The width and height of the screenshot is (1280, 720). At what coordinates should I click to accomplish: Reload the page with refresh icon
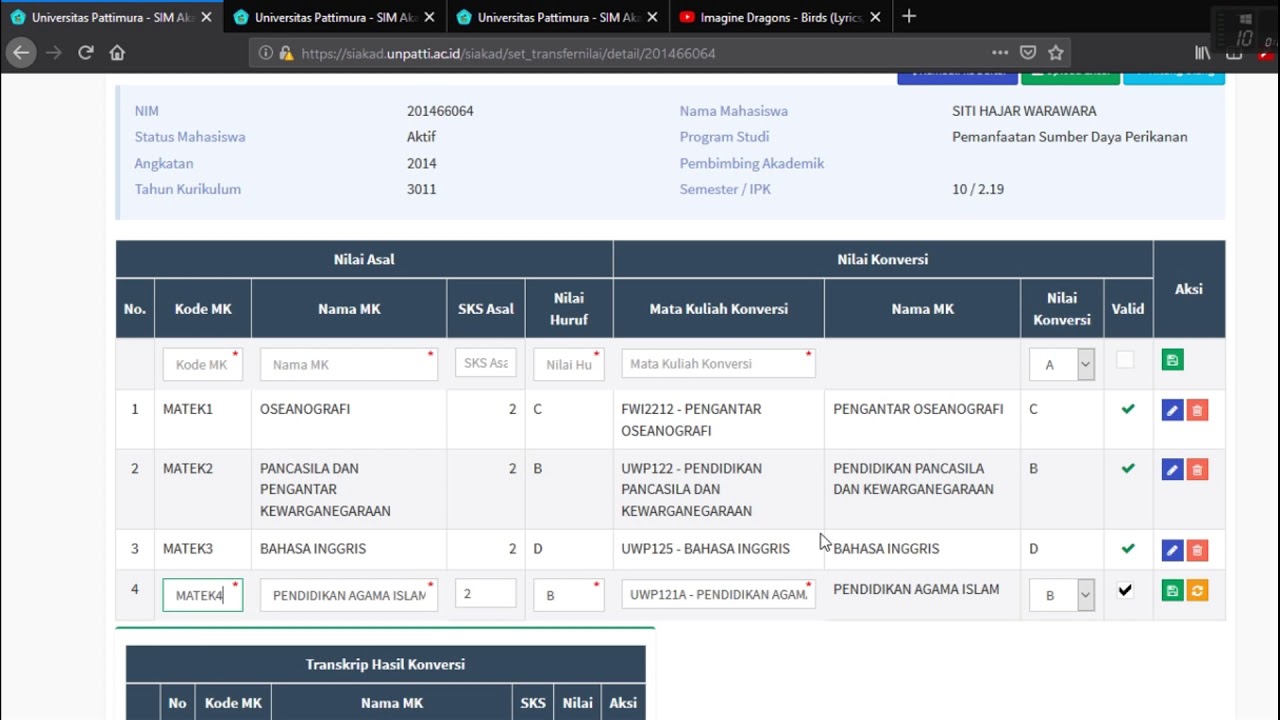[86, 53]
